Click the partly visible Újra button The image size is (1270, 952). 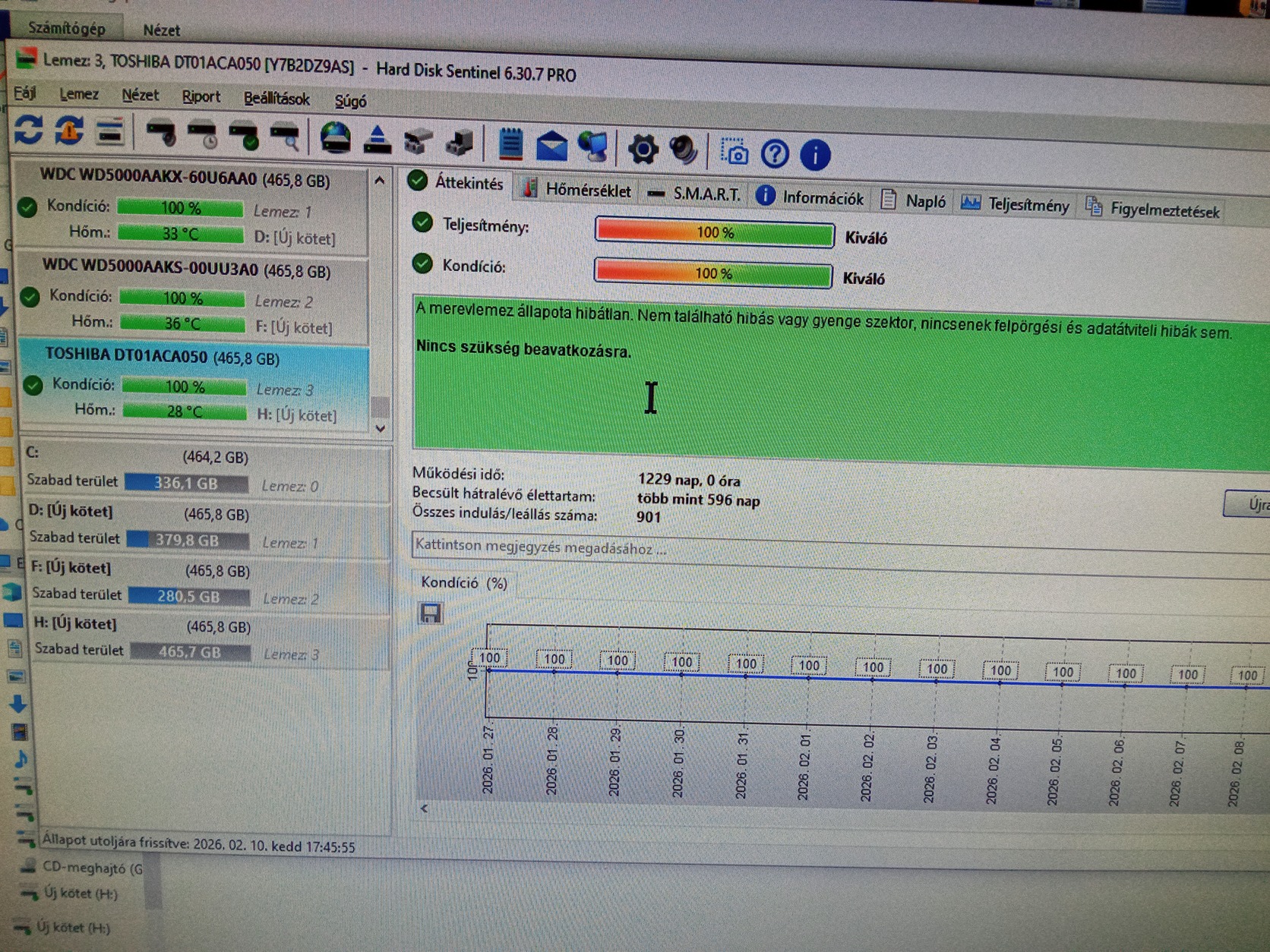coord(1247,504)
